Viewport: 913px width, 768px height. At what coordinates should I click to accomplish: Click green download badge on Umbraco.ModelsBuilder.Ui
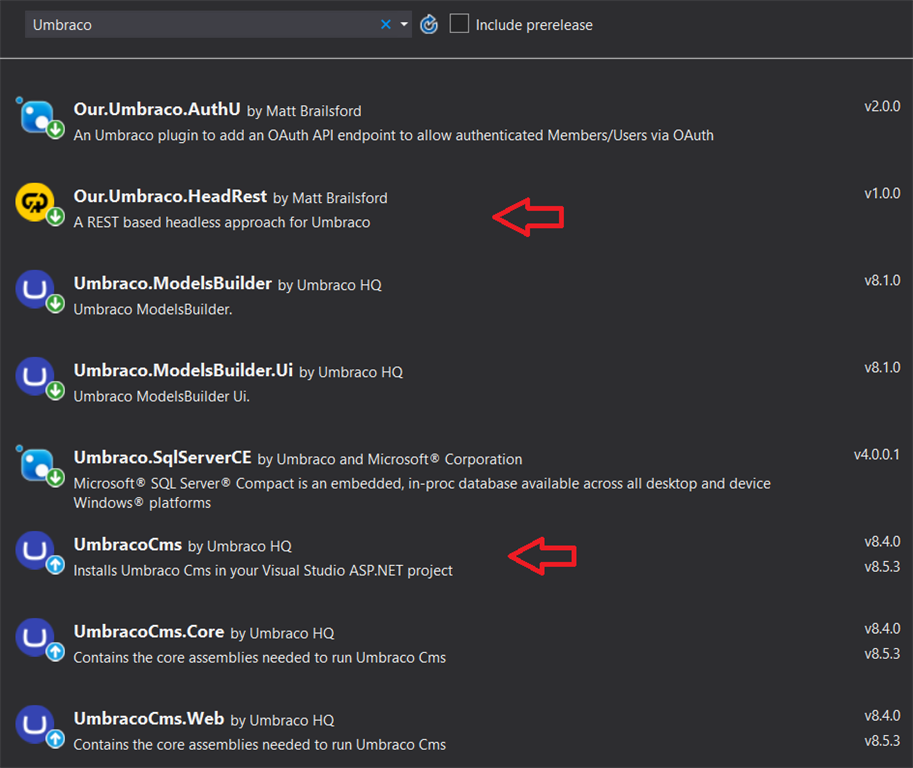[55, 391]
